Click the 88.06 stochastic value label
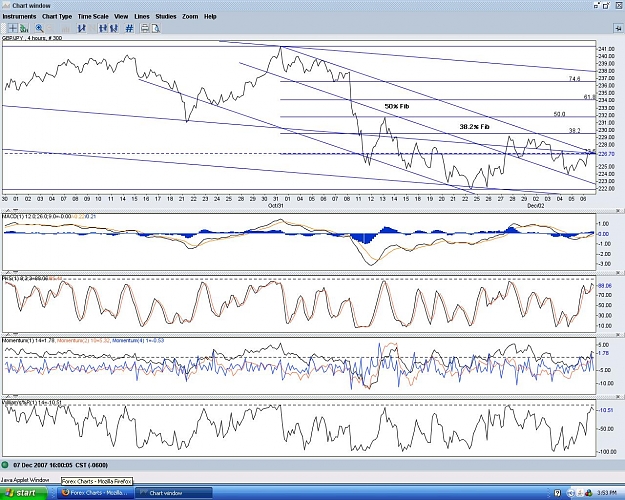 [x=605, y=285]
